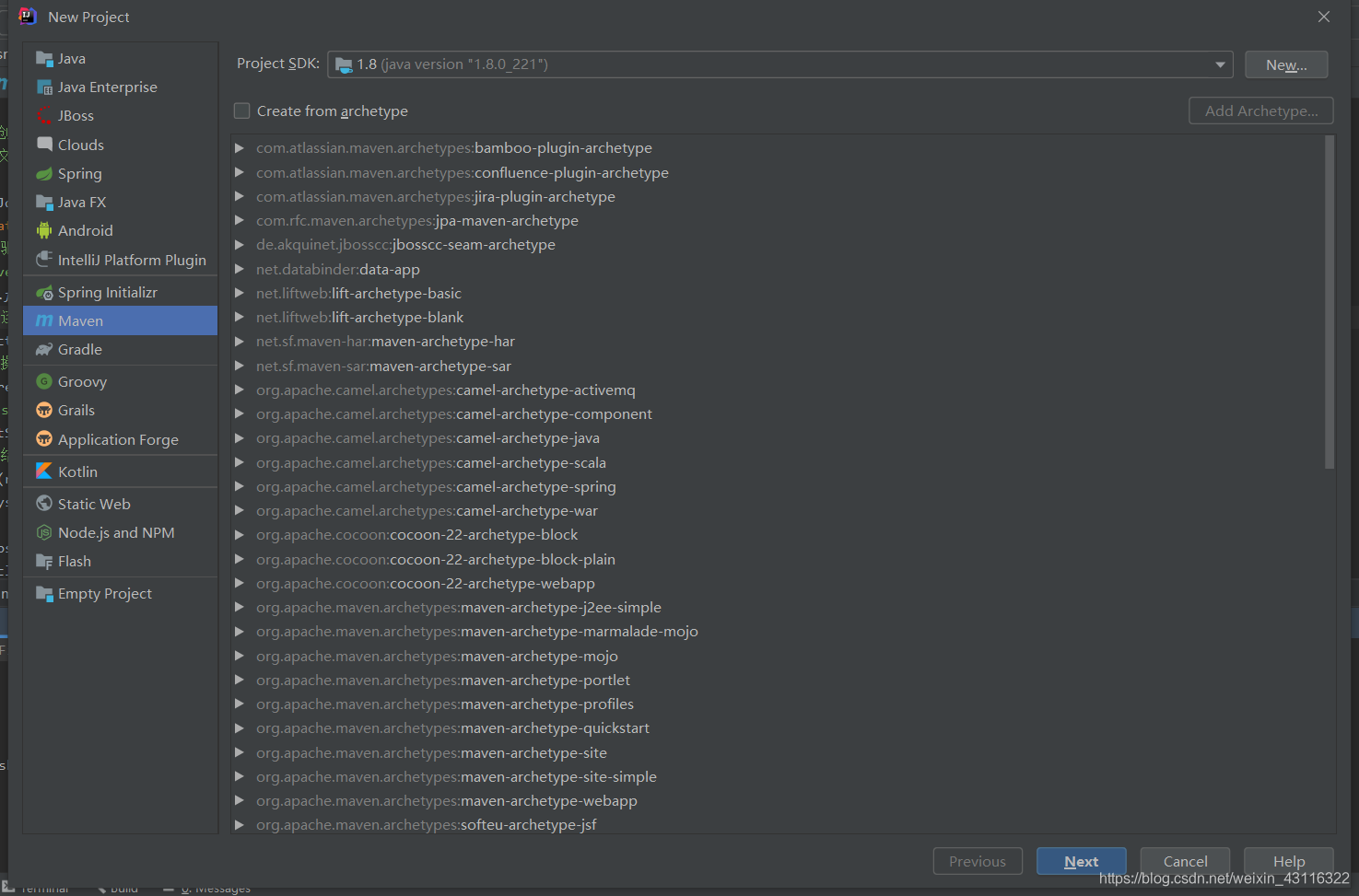The image size is (1359, 896).
Task: Click the Grails icon
Action: 44,411
